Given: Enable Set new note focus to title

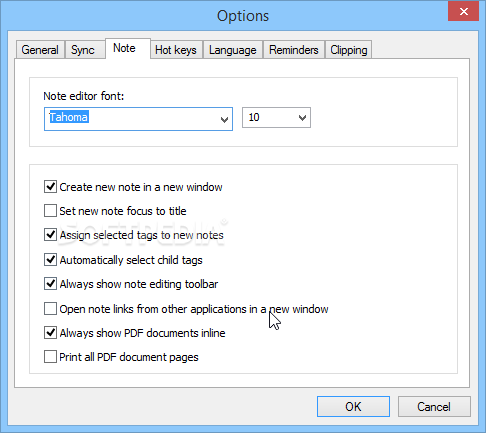Looking at the screenshot, I should pos(50,211).
